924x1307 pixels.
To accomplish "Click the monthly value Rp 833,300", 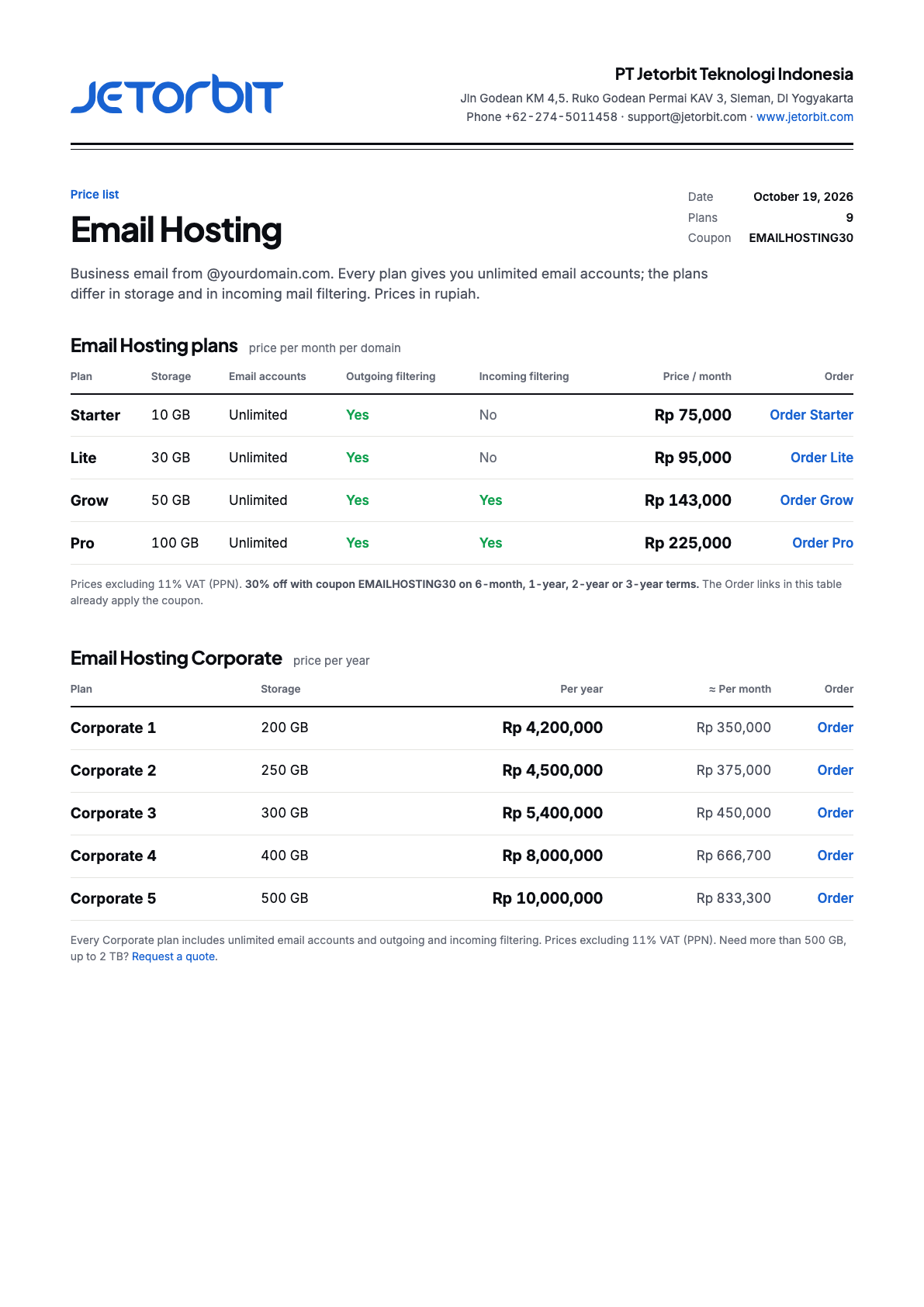I will (x=733, y=898).
